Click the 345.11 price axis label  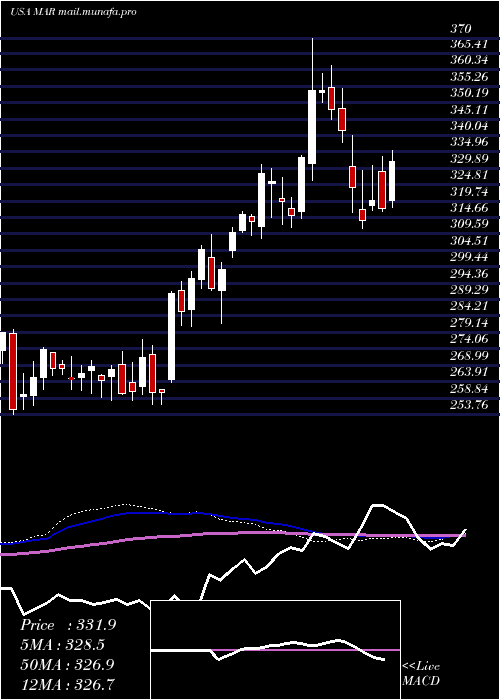coord(468,109)
